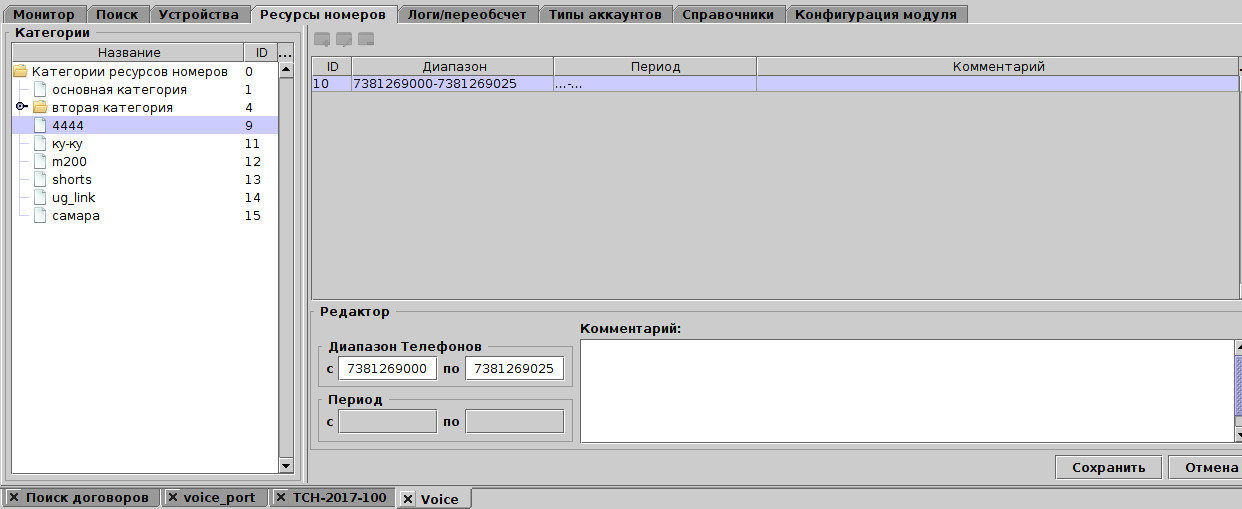
Task: Click the add range toolbar icon
Action: pos(322,40)
